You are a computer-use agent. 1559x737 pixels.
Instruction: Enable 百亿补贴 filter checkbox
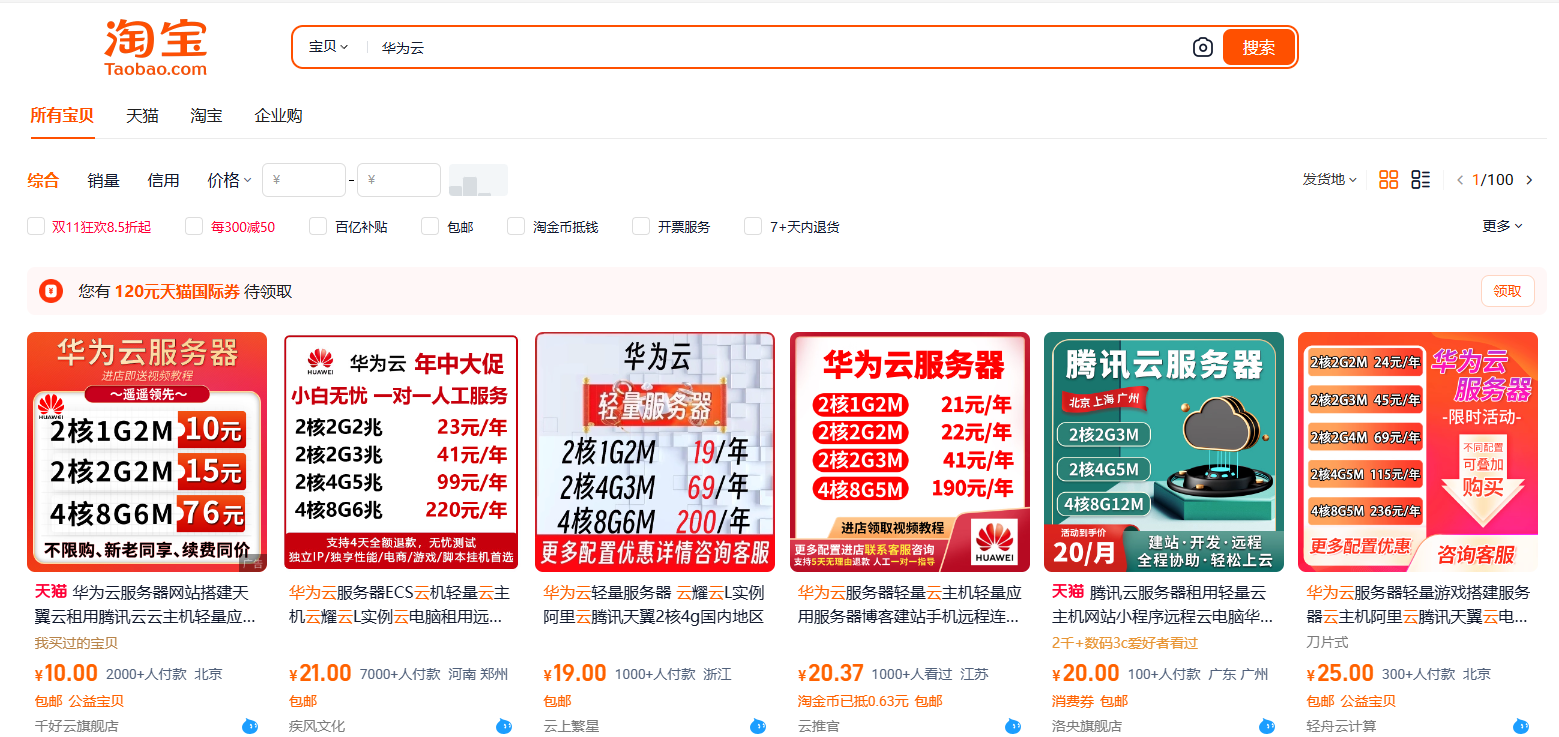pyautogui.click(x=318, y=227)
